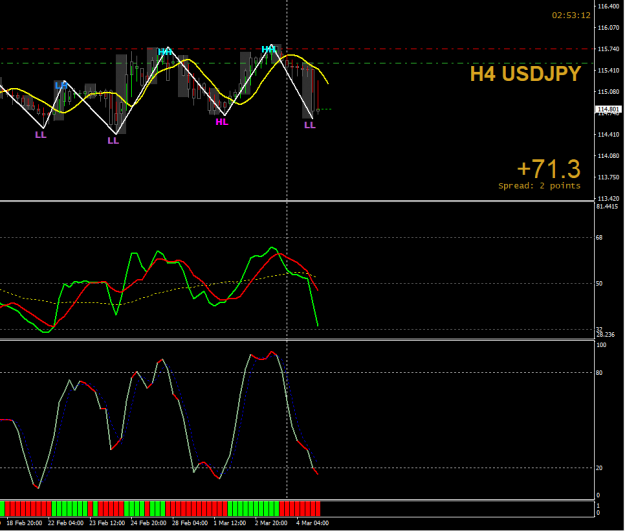This screenshot has height=531, width=625.
Task: Select the magenta HL swing label
Action: click(x=222, y=122)
